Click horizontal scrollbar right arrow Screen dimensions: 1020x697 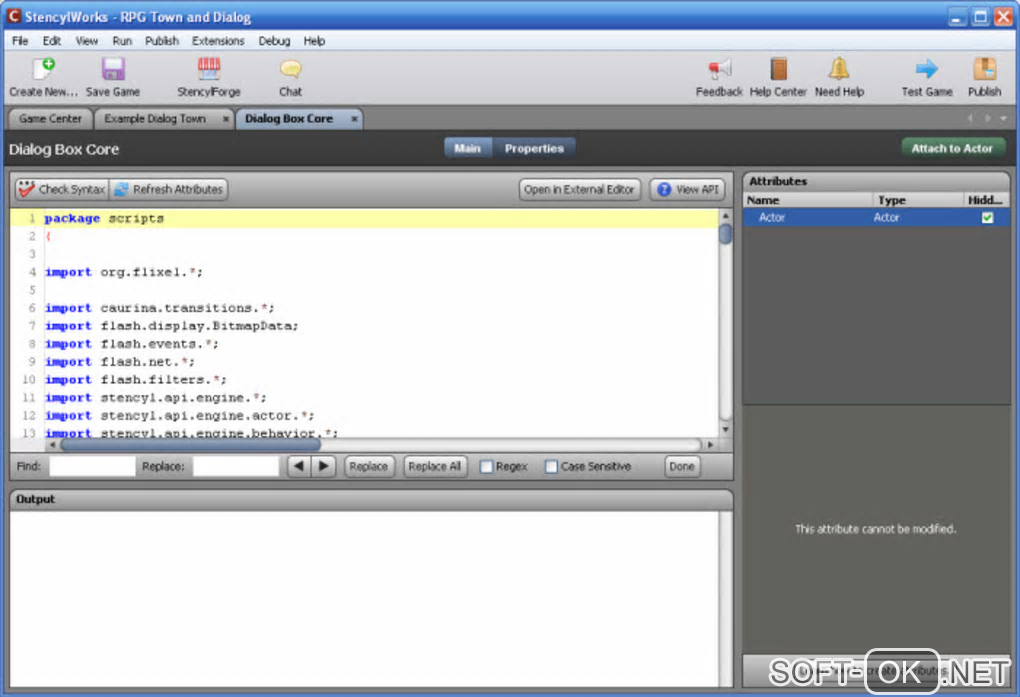pos(710,444)
